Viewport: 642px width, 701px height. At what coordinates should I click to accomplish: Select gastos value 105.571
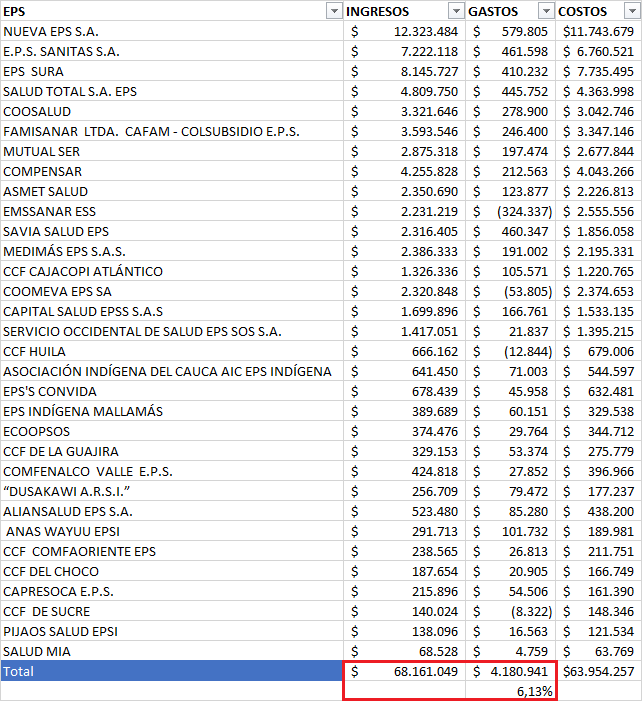click(511, 271)
